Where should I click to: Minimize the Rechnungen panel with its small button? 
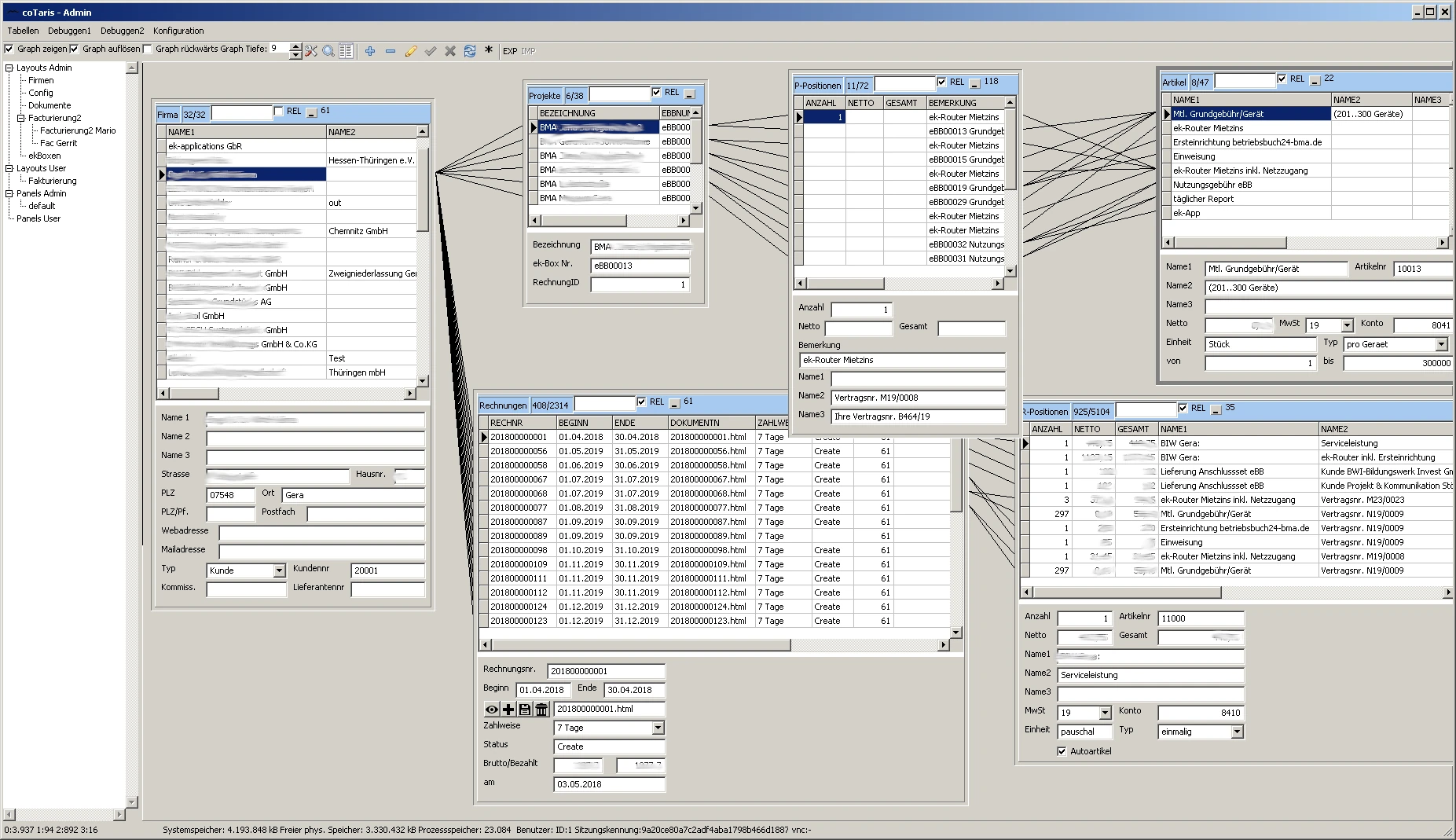[x=675, y=404]
